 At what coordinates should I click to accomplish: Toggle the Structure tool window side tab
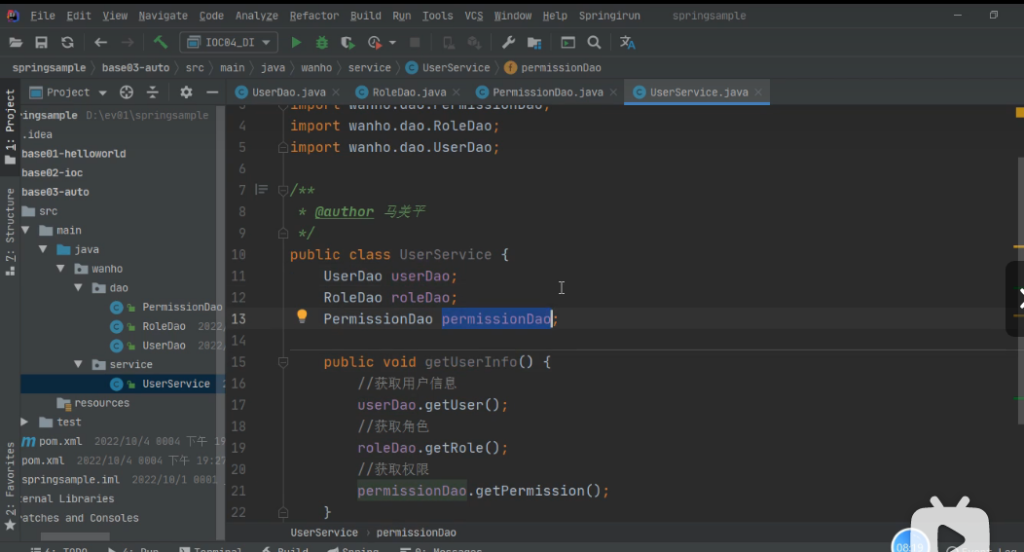[10, 230]
